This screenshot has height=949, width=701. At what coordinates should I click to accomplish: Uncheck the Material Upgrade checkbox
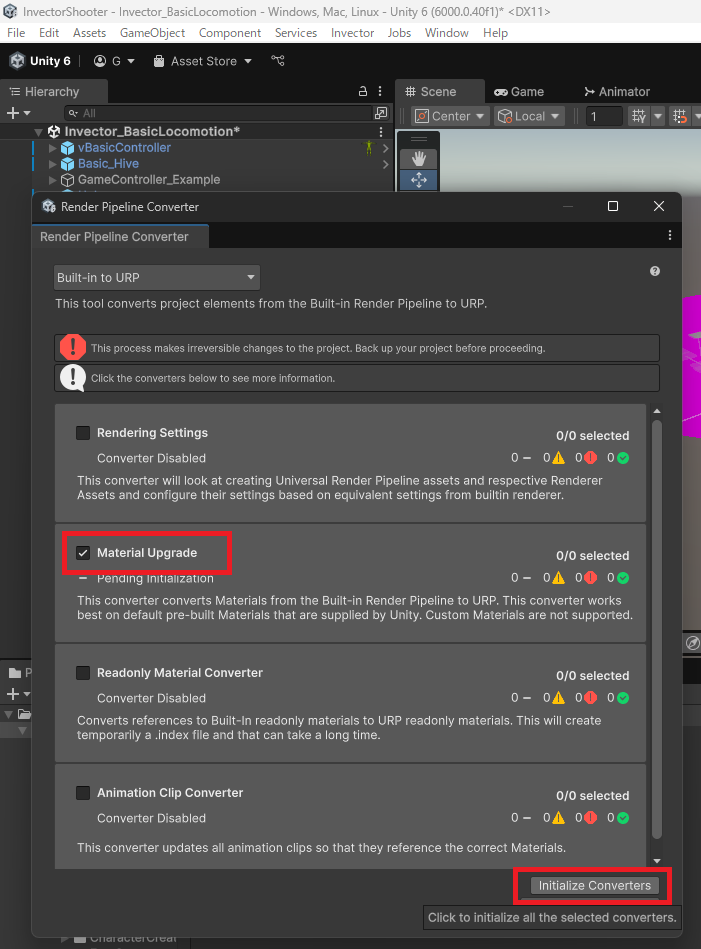pyautogui.click(x=83, y=553)
